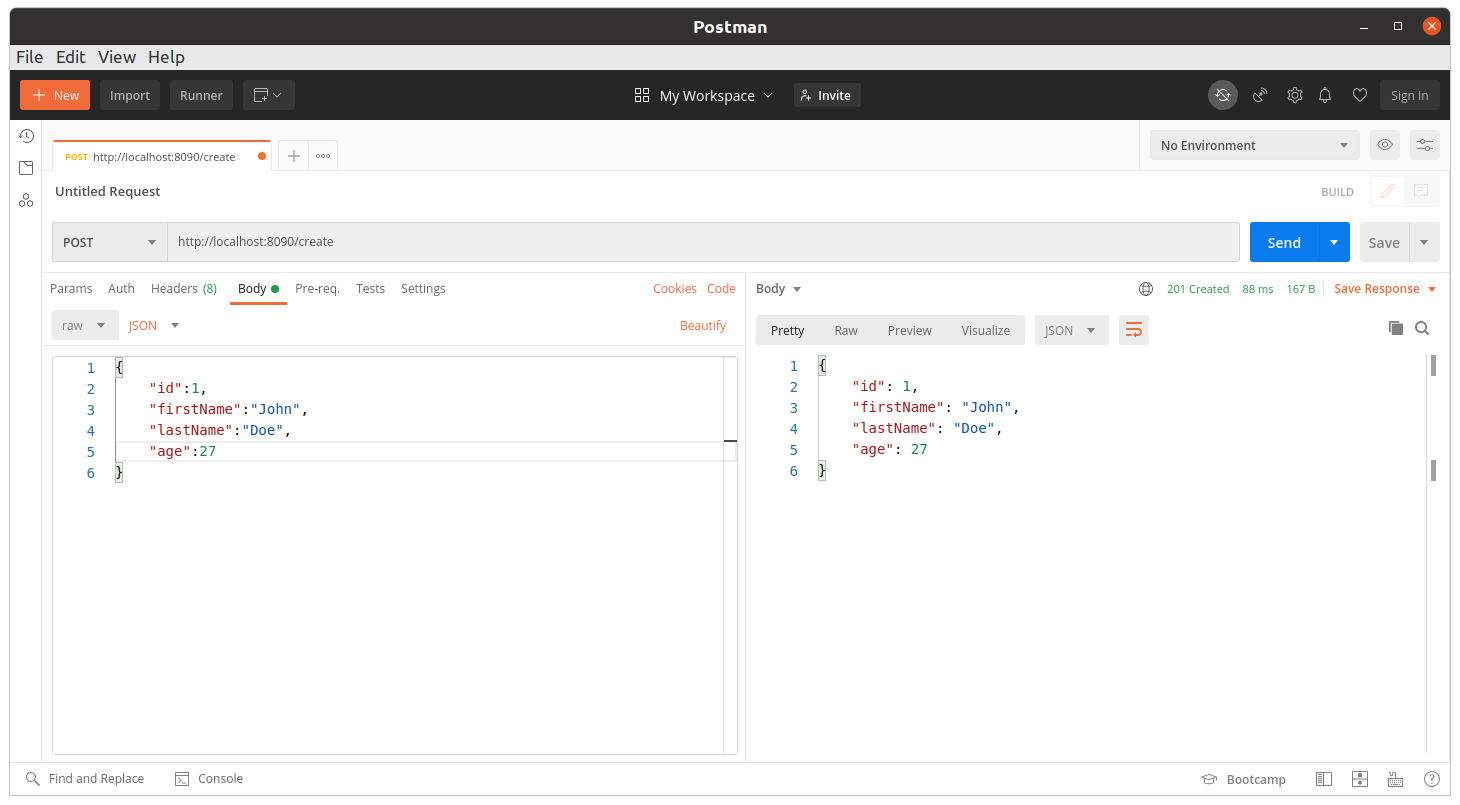Open the Collections sidebar icon

tap(26, 168)
